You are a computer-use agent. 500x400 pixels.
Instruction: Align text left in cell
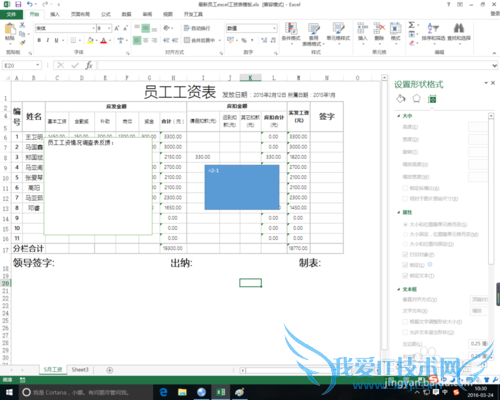137,40
